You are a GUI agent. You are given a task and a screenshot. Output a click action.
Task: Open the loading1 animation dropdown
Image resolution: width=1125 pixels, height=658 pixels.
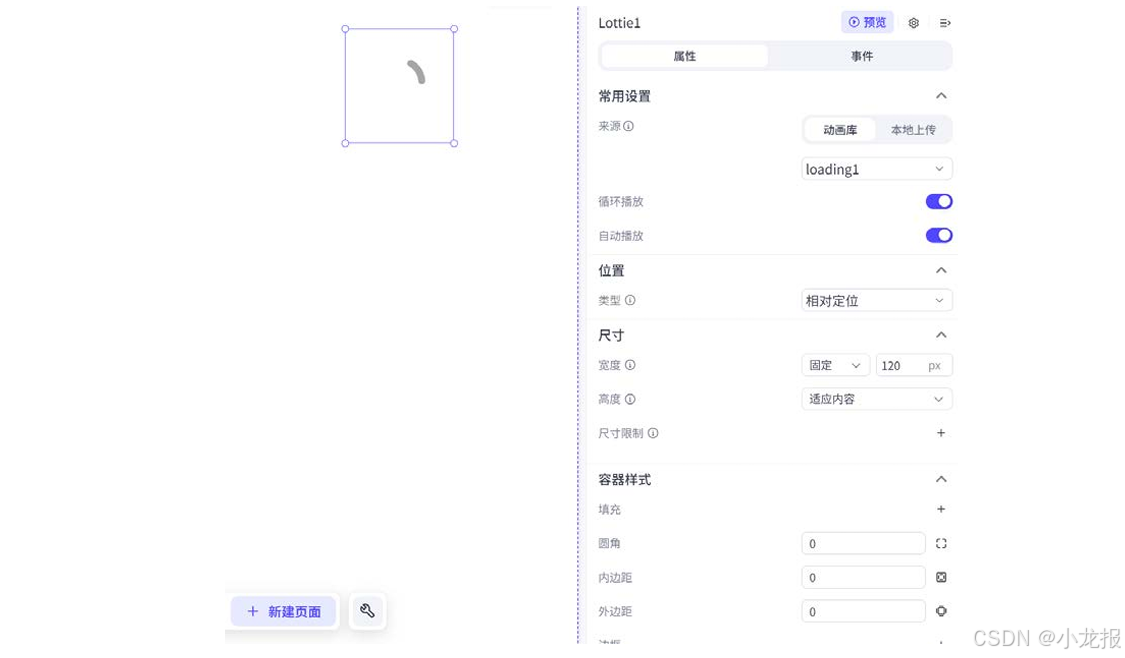[x=876, y=169]
